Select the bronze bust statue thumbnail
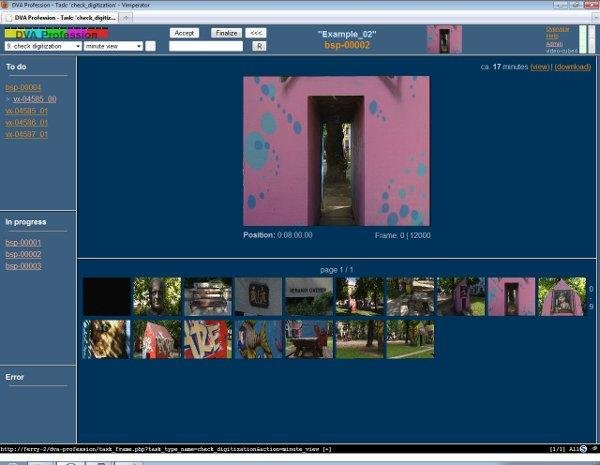Image resolution: width=600 pixels, height=465 pixels. 157,297
